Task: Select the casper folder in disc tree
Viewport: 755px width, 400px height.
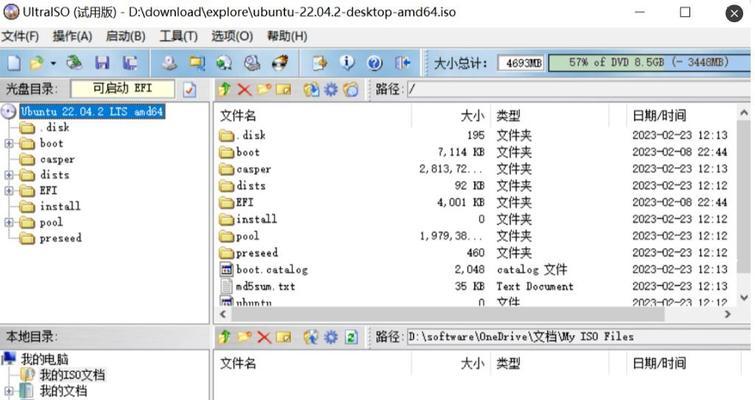Action: (57, 159)
